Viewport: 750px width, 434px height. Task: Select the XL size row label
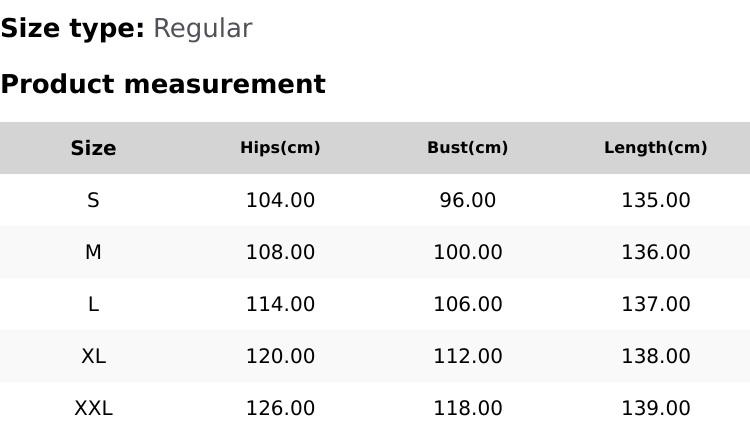point(93,356)
